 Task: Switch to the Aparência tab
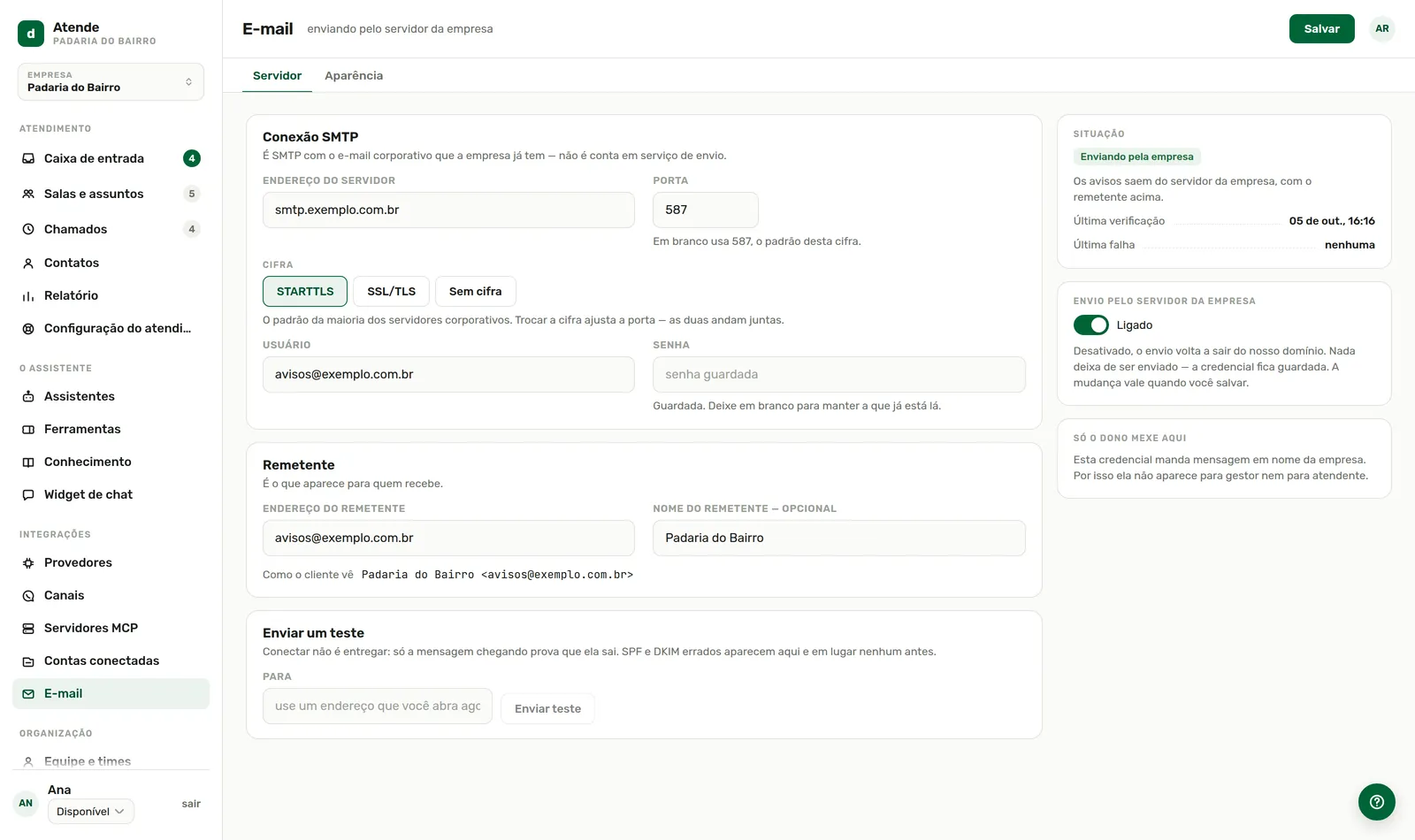(x=354, y=76)
